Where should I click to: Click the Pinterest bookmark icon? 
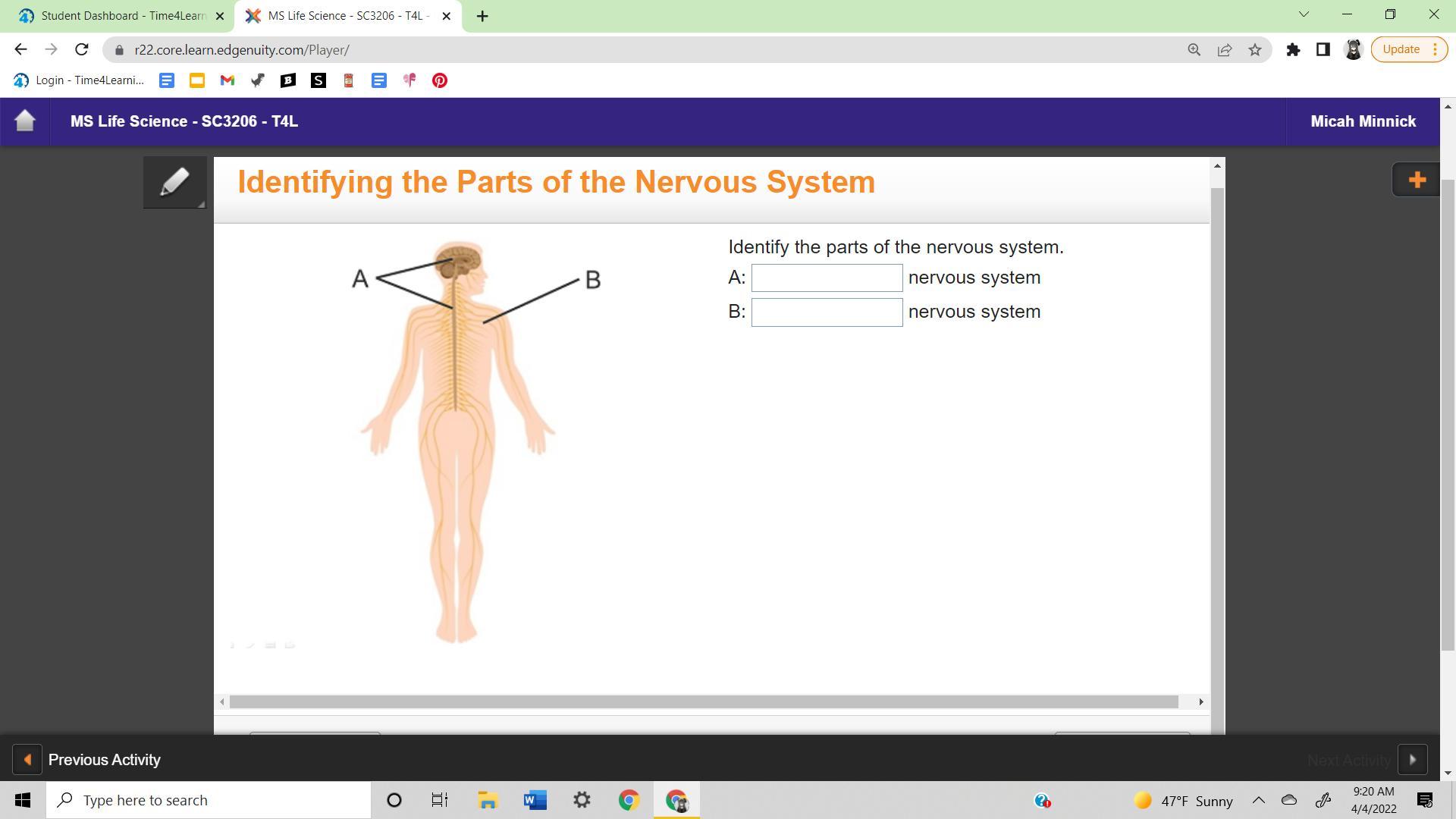(439, 80)
